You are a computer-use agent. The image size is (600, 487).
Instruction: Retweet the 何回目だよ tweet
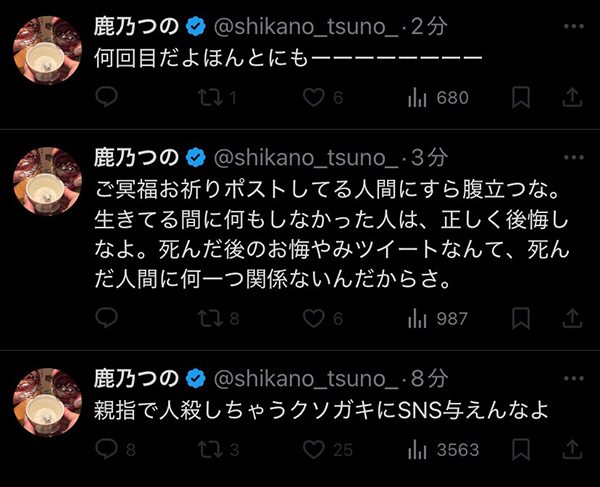209,98
